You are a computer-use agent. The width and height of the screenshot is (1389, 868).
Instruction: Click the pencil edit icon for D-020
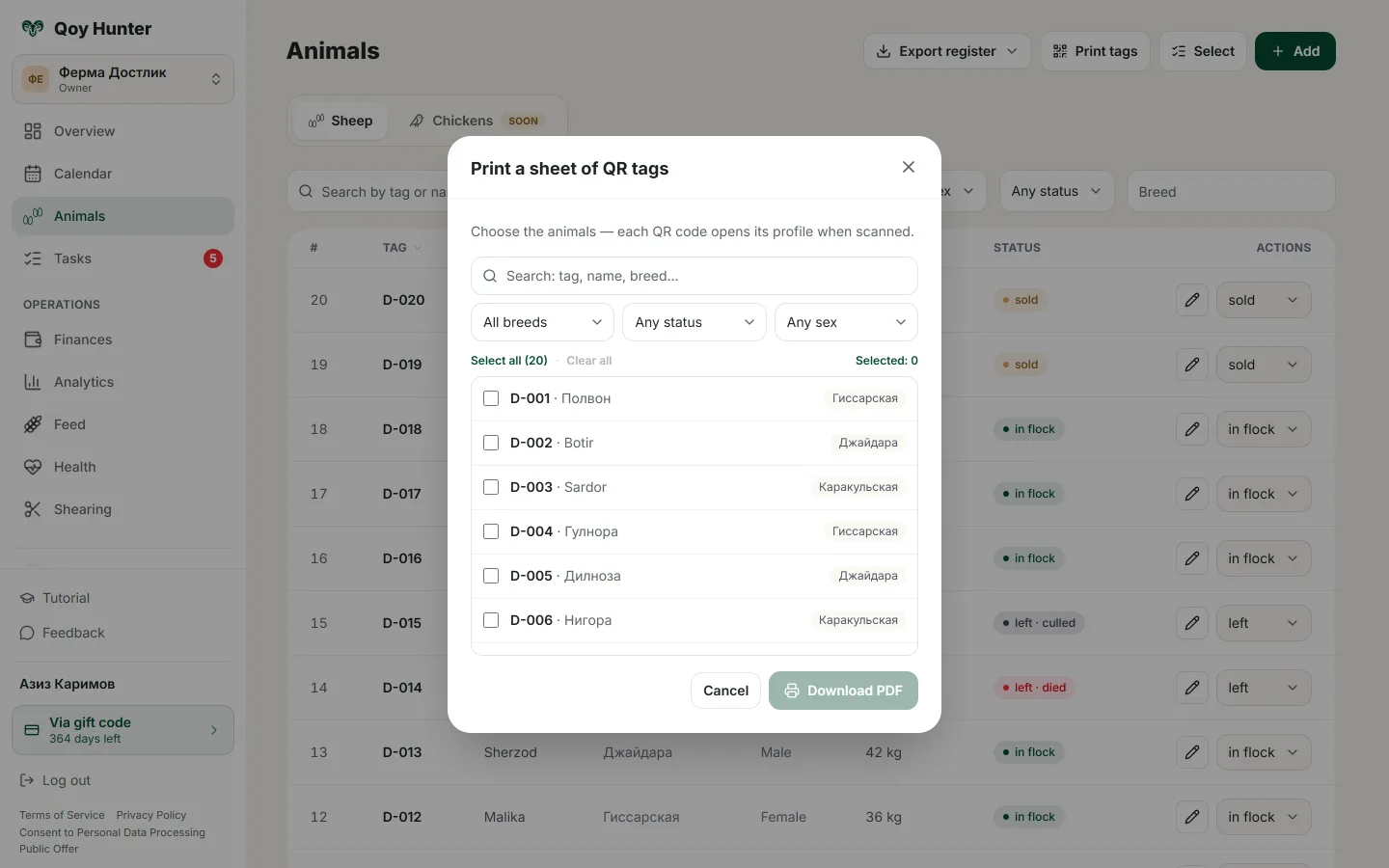click(x=1192, y=300)
